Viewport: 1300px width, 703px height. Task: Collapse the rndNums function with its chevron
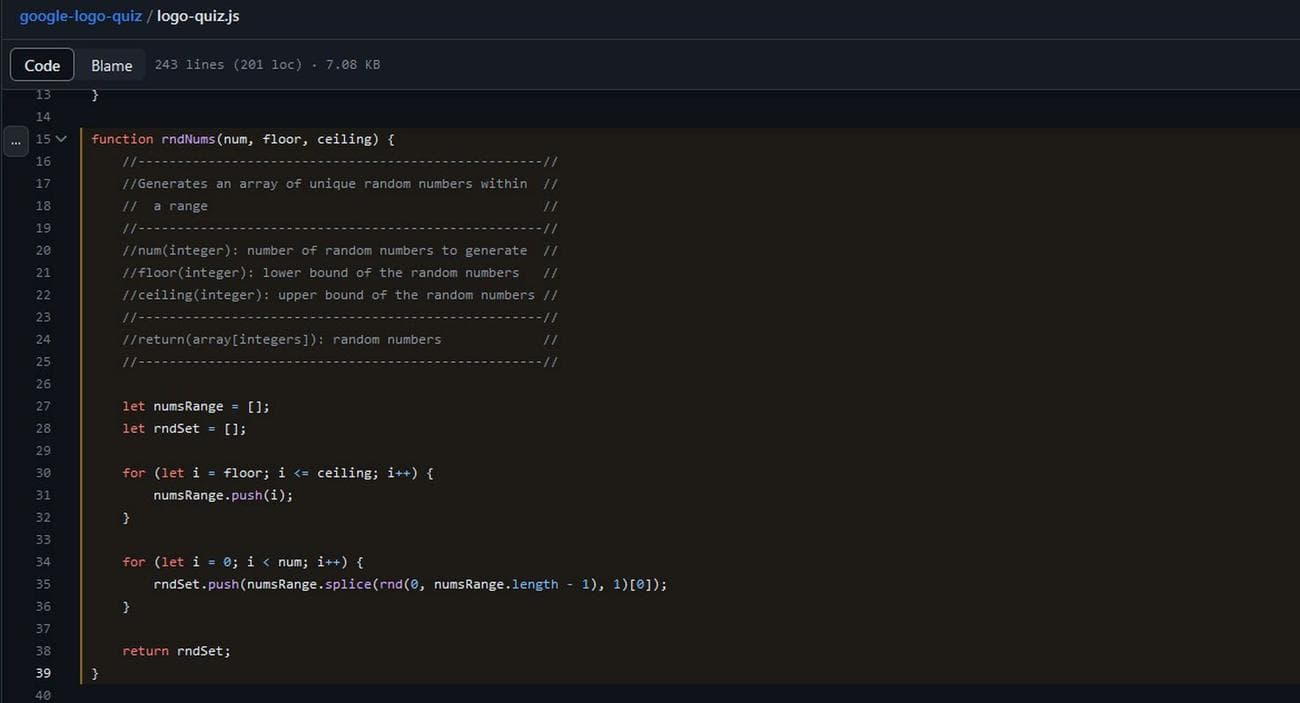(62, 139)
